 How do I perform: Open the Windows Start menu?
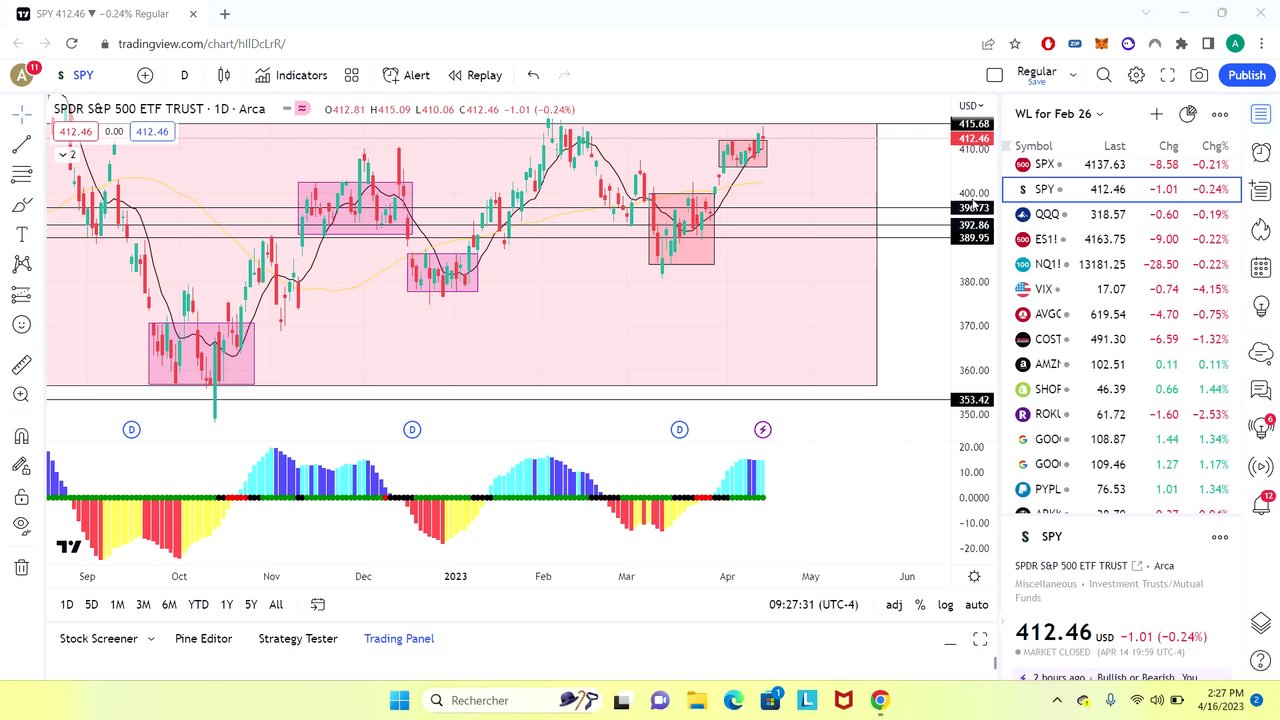399,700
